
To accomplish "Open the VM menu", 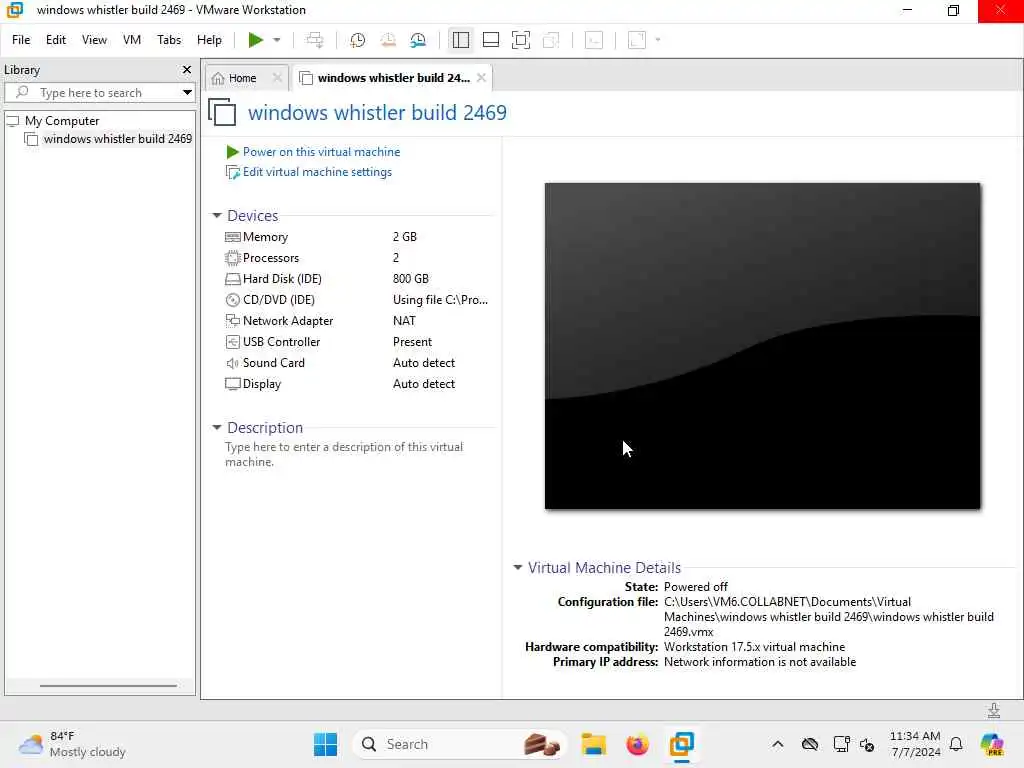I will point(132,40).
